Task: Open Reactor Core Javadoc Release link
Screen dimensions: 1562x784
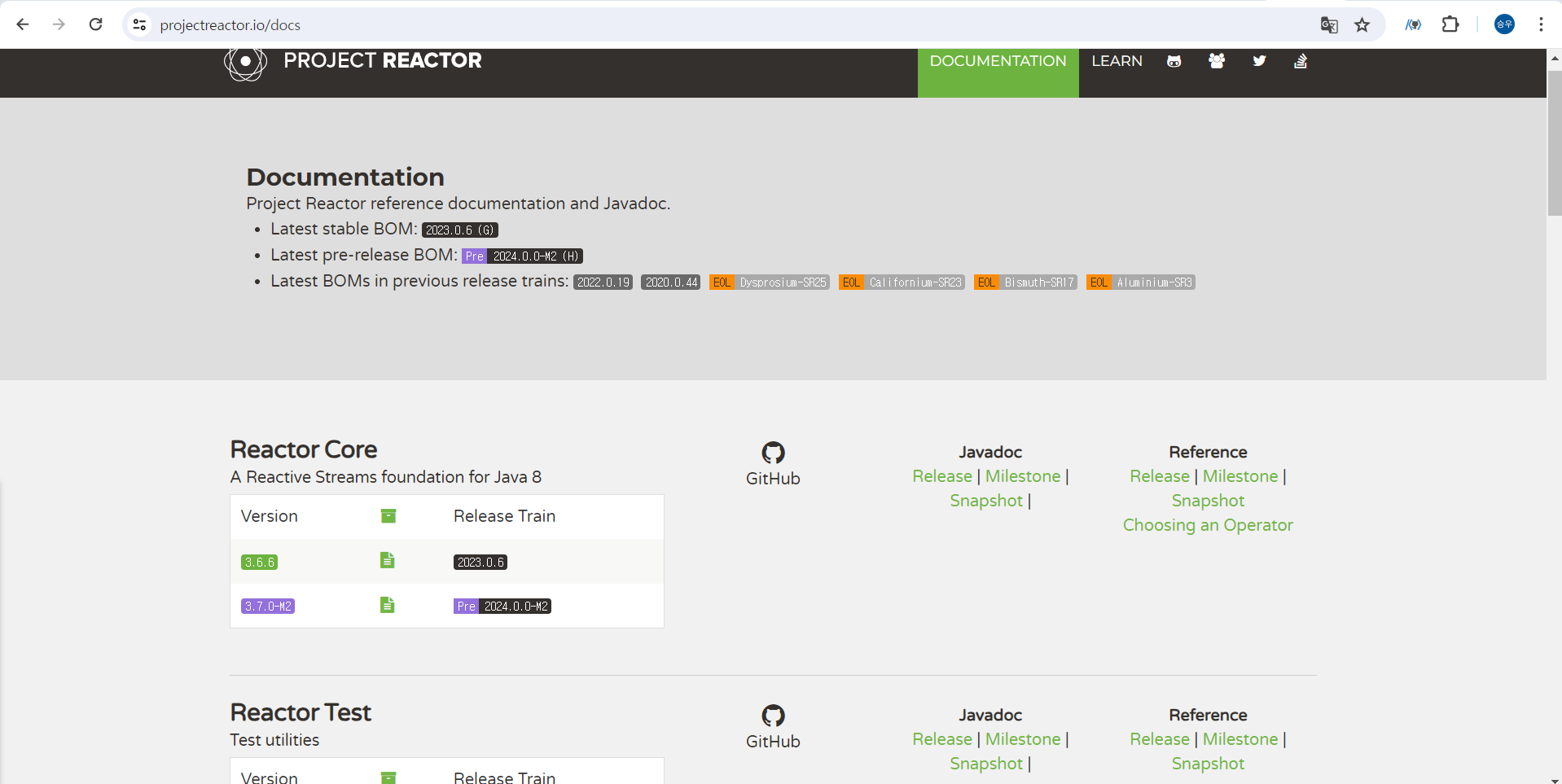Action: tap(942, 476)
